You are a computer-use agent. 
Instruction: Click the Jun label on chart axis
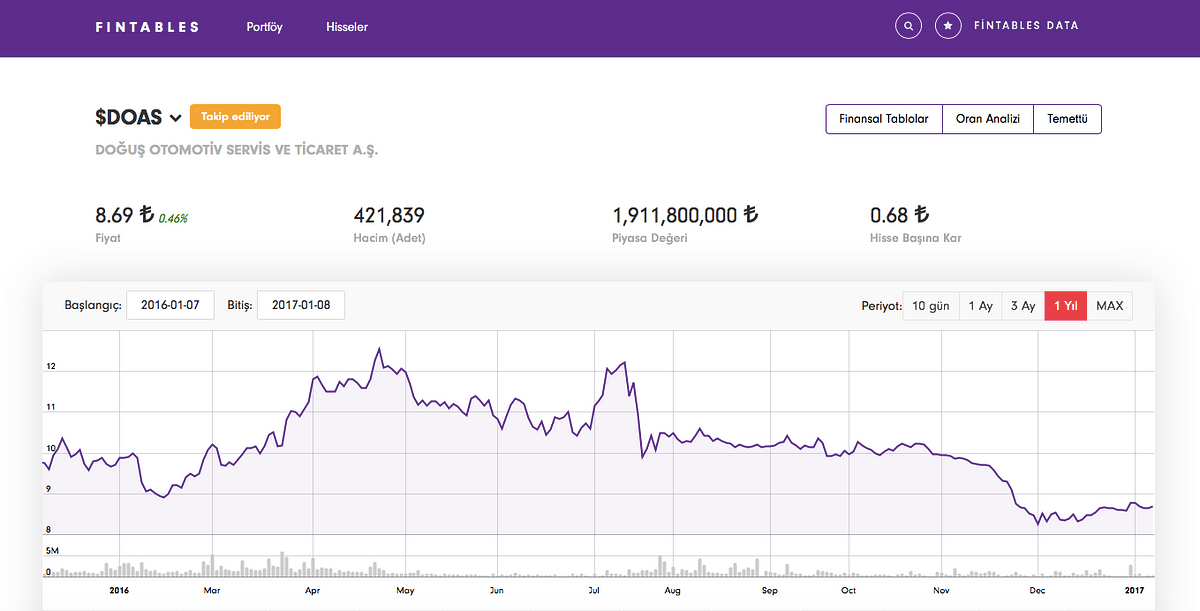point(497,591)
